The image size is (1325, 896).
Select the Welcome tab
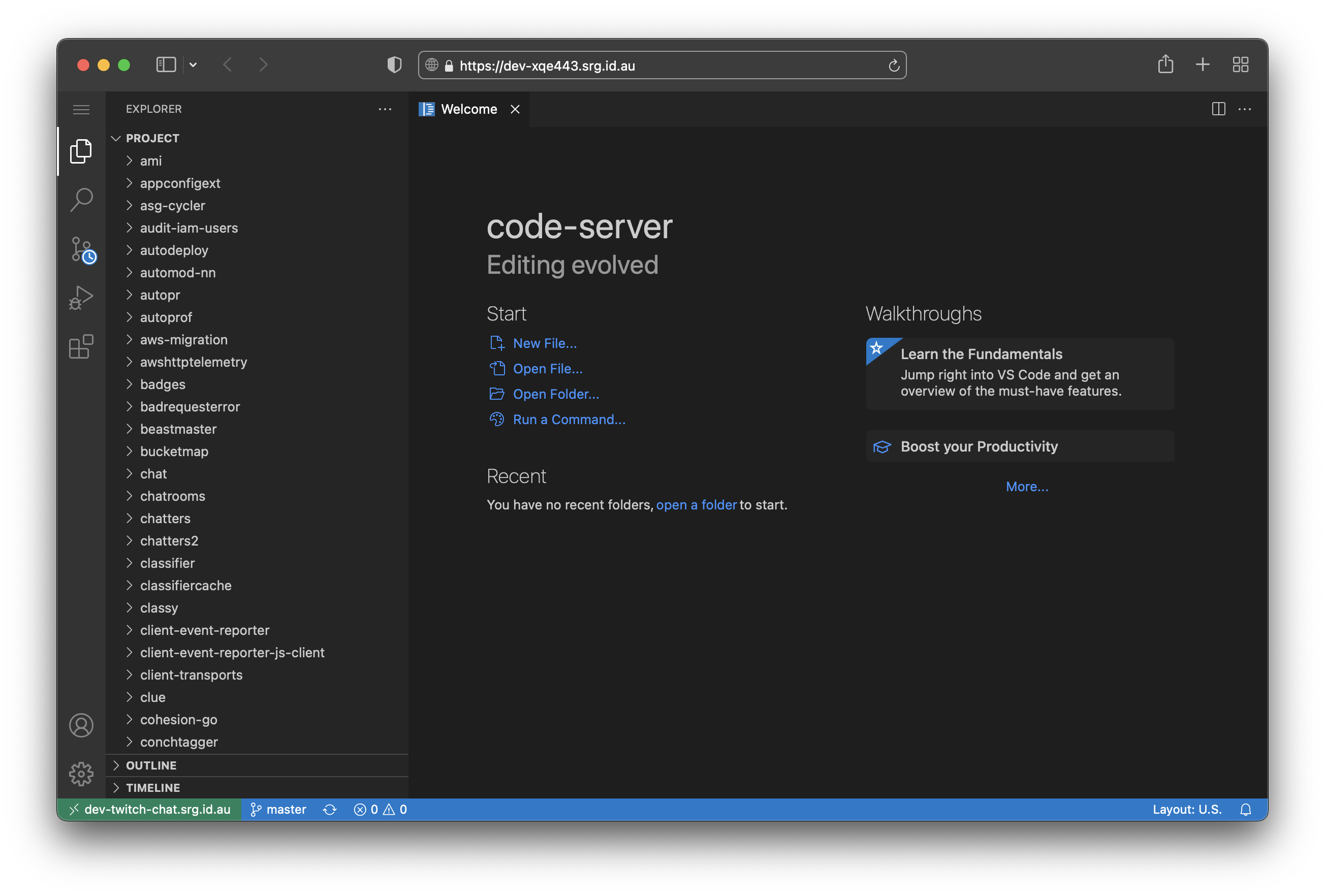click(467, 109)
